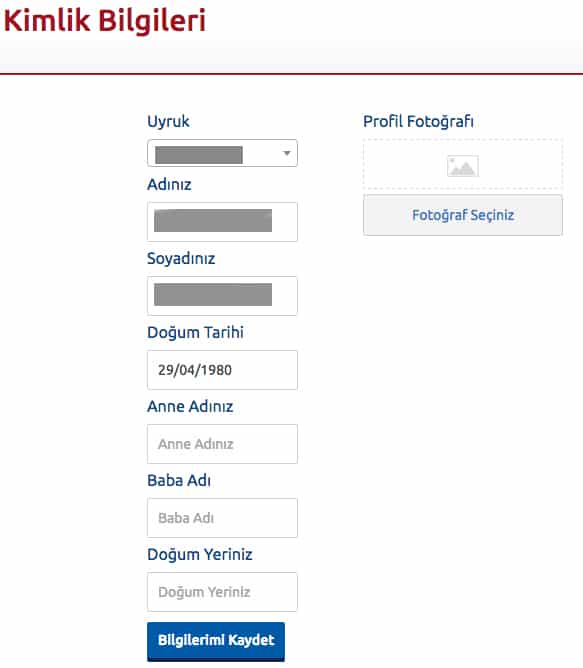Image resolution: width=583 pixels, height=668 pixels.
Task: Click the Anne Adınız label
Action: [190, 406]
